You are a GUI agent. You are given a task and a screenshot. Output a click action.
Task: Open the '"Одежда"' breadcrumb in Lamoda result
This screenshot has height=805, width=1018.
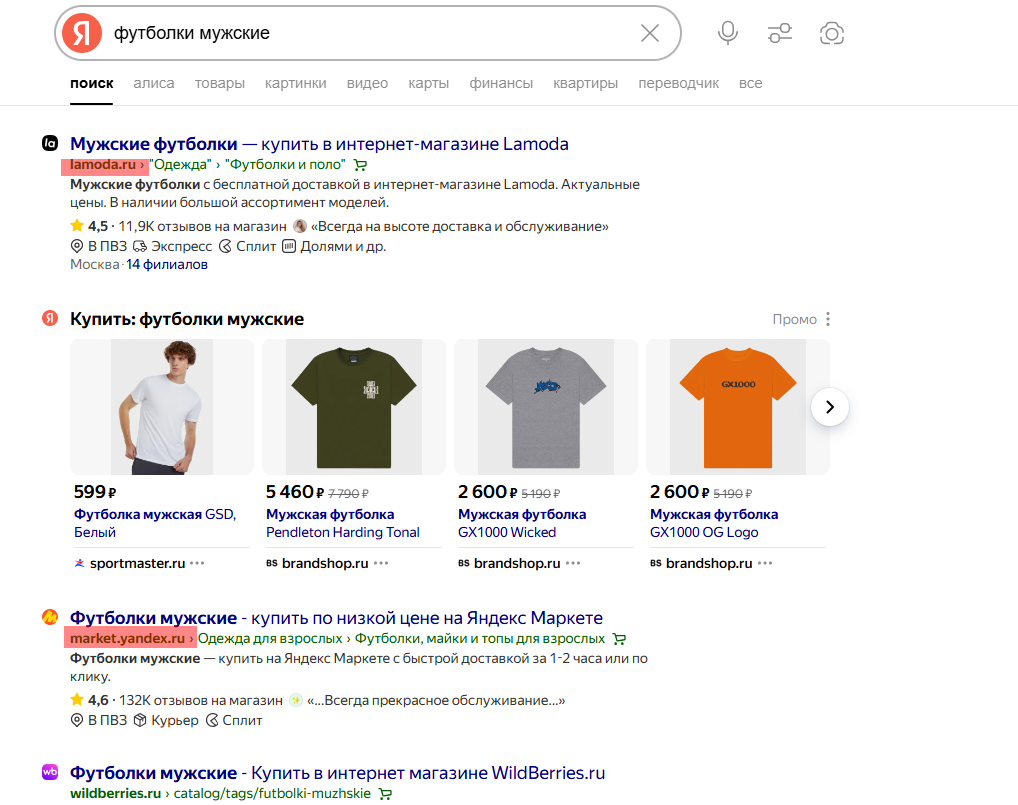(180, 165)
